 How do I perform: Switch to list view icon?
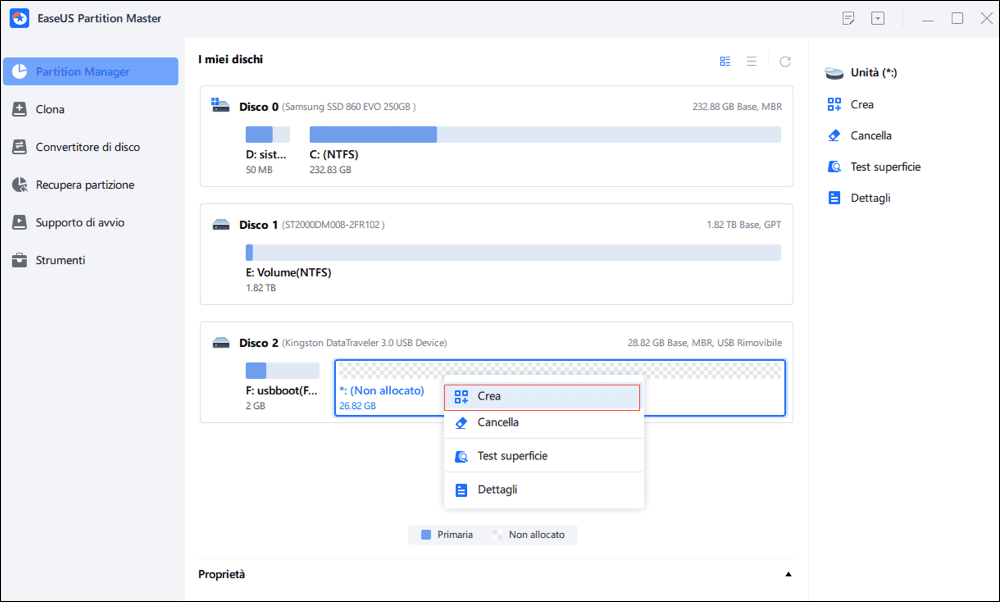752,61
